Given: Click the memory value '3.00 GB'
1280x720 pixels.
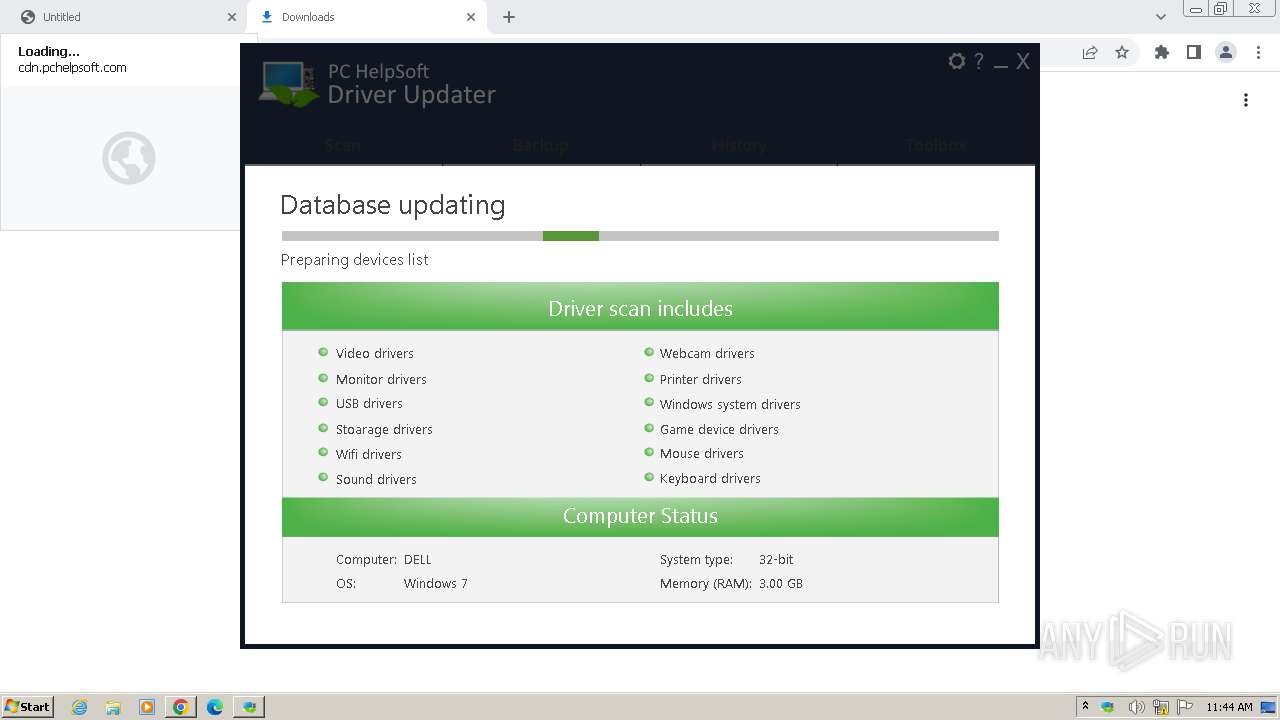Looking at the screenshot, I should click(781, 583).
